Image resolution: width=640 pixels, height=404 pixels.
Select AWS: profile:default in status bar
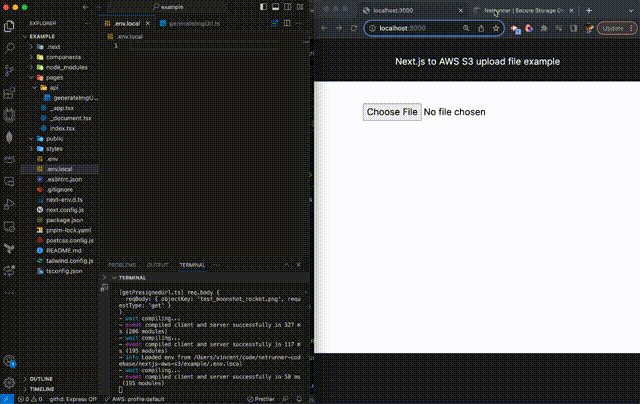tap(136, 399)
